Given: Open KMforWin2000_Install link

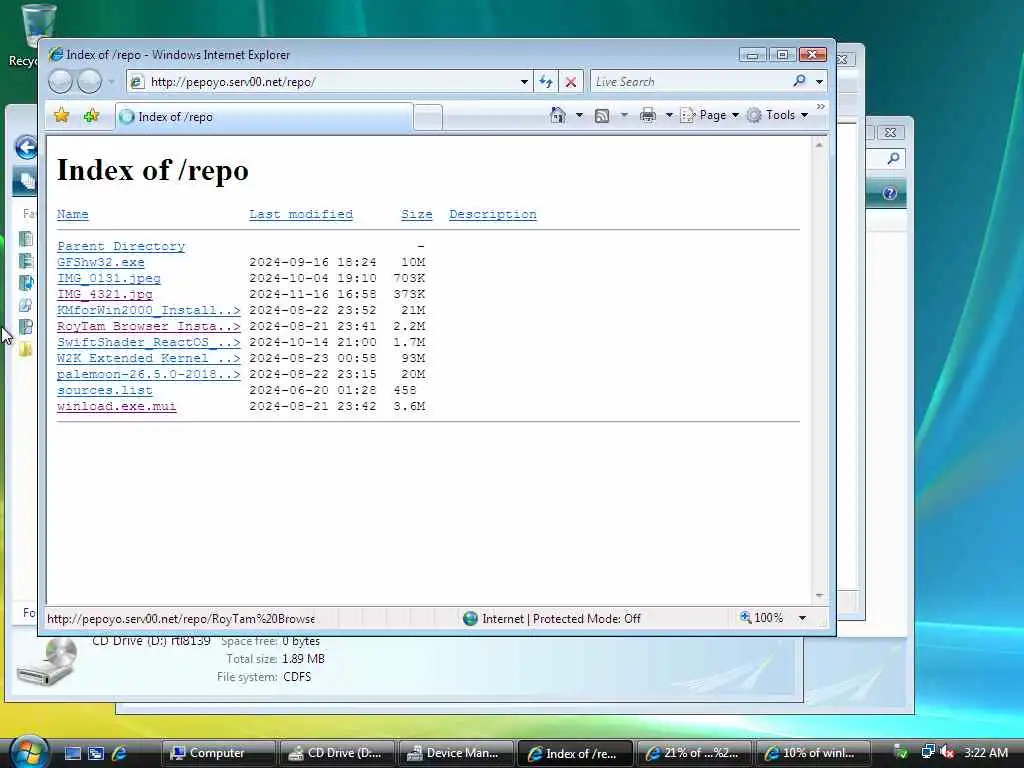Looking at the screenshot, I should 148,310.
